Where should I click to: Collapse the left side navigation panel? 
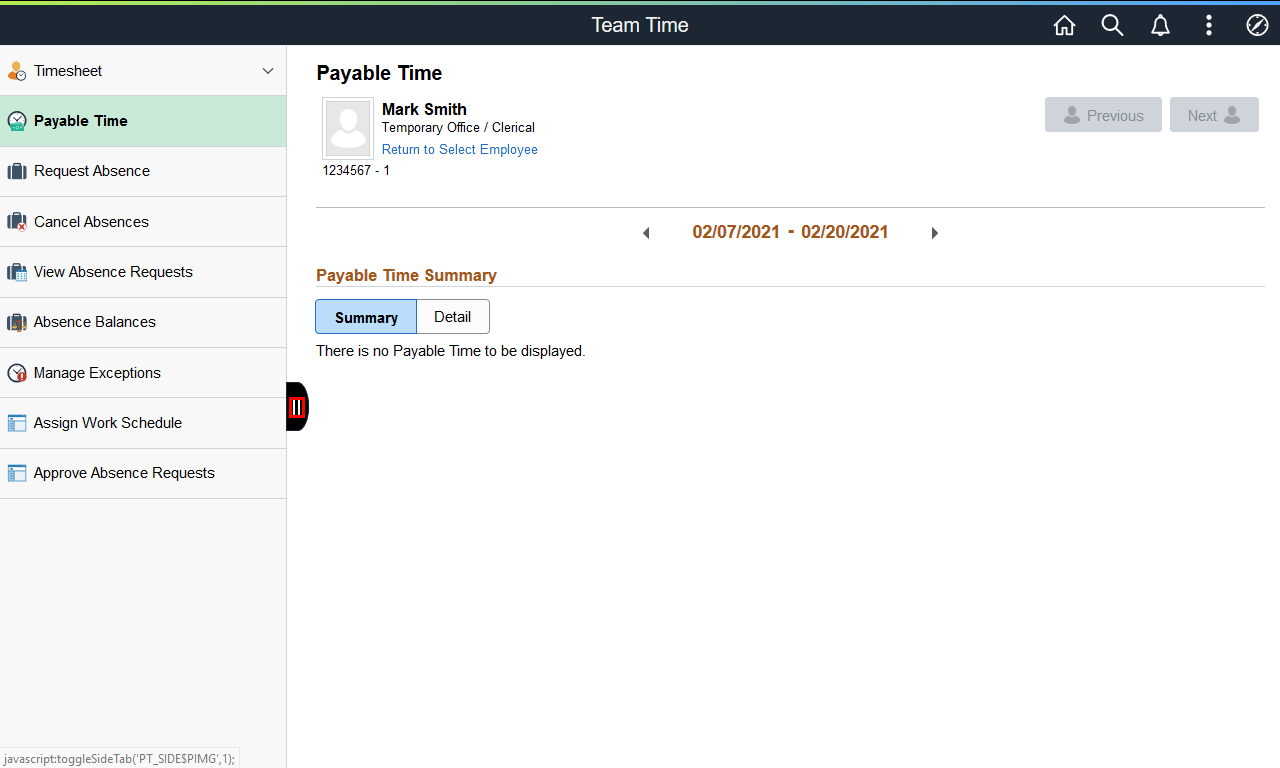pos(297,407)
